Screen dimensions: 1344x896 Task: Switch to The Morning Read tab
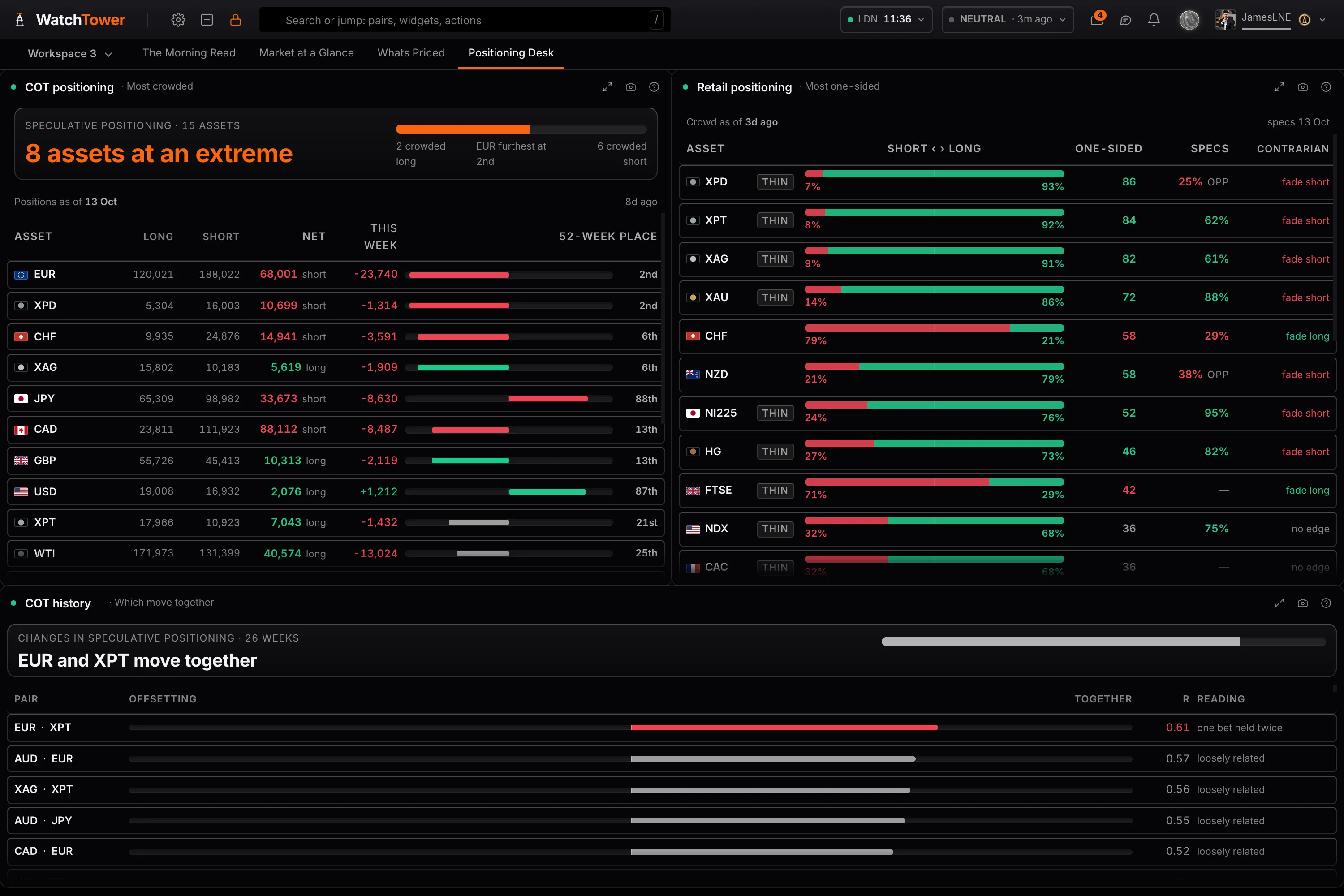pos(189,52)
